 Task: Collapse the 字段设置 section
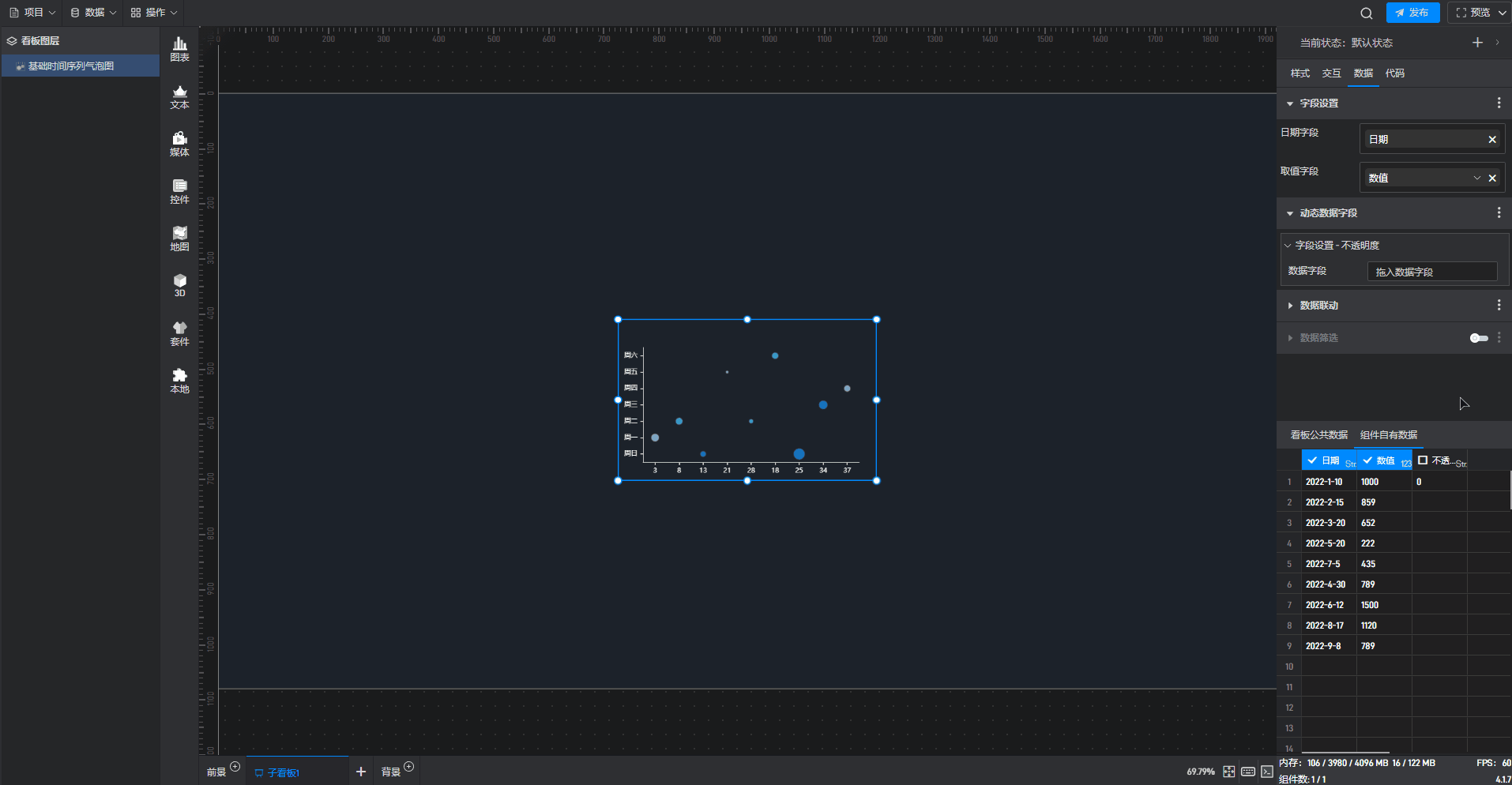coord(1290,103)
